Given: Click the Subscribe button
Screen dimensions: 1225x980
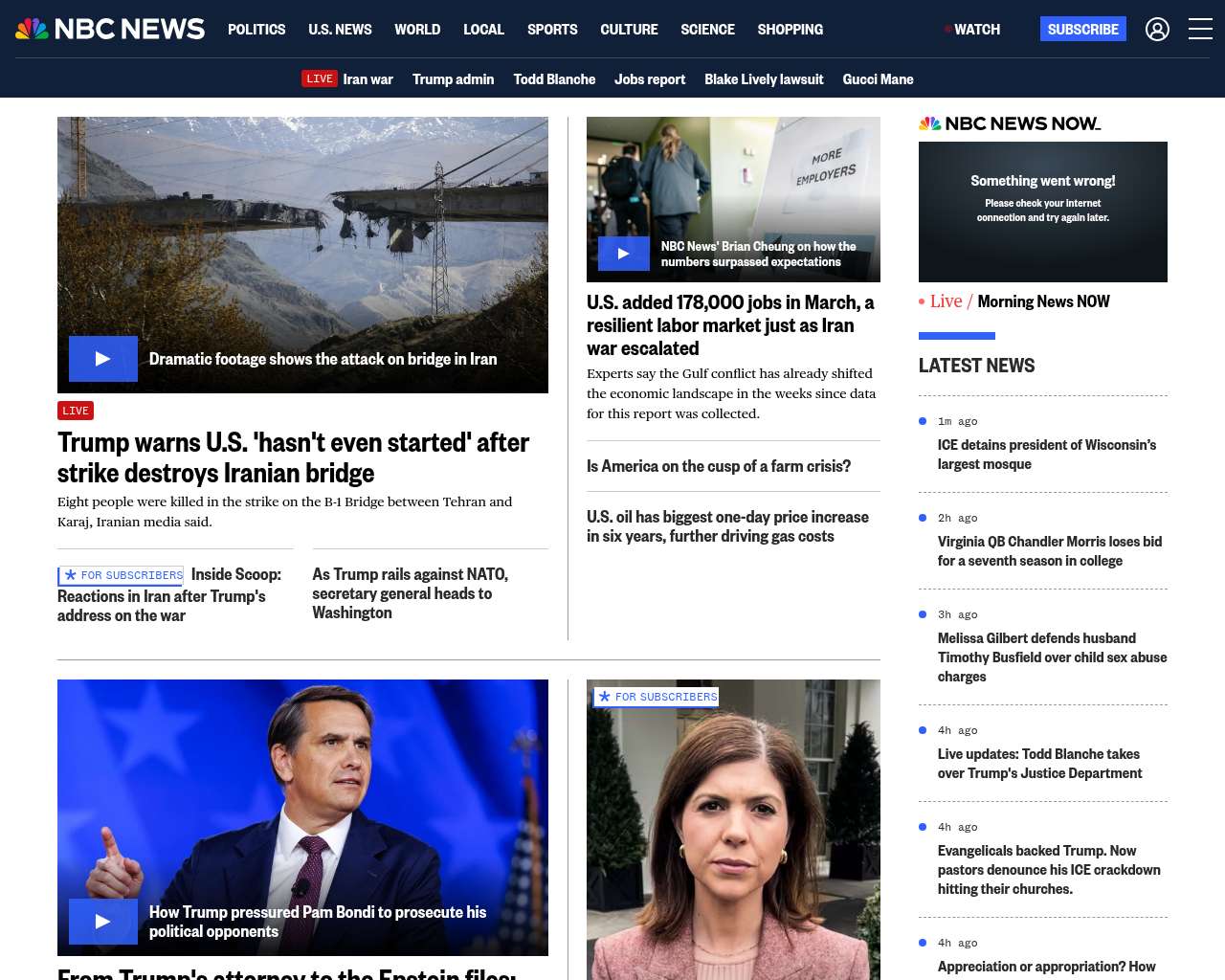Looking at the screenshot, I should 1082,29.
